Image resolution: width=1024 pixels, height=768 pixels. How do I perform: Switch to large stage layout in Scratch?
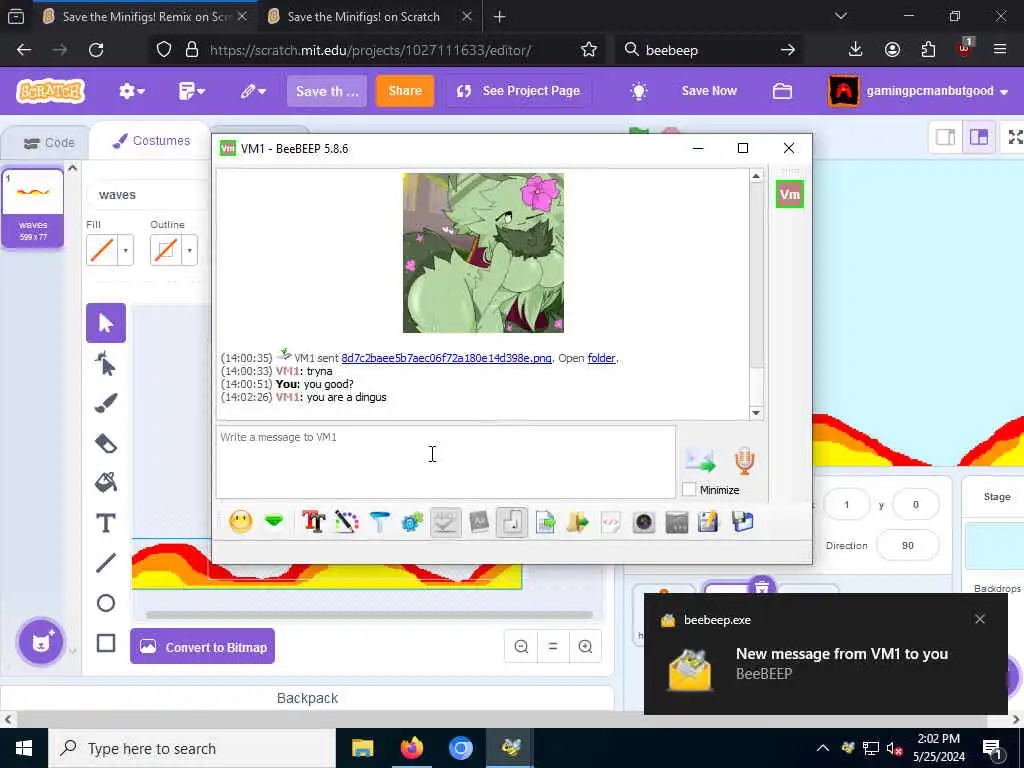pos(978,136)
